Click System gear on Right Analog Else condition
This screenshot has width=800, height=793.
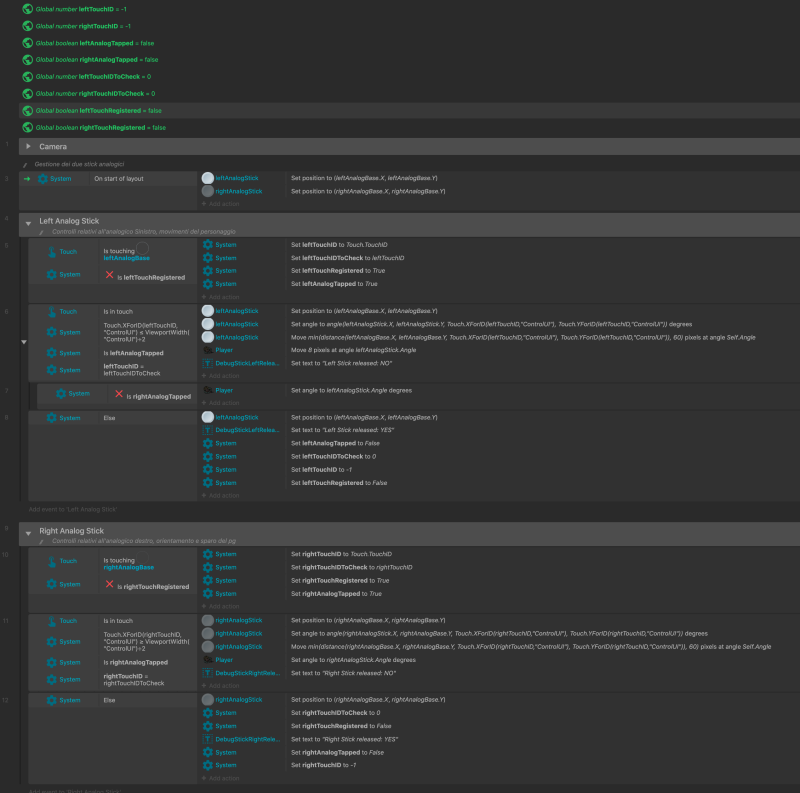(52, 700)
